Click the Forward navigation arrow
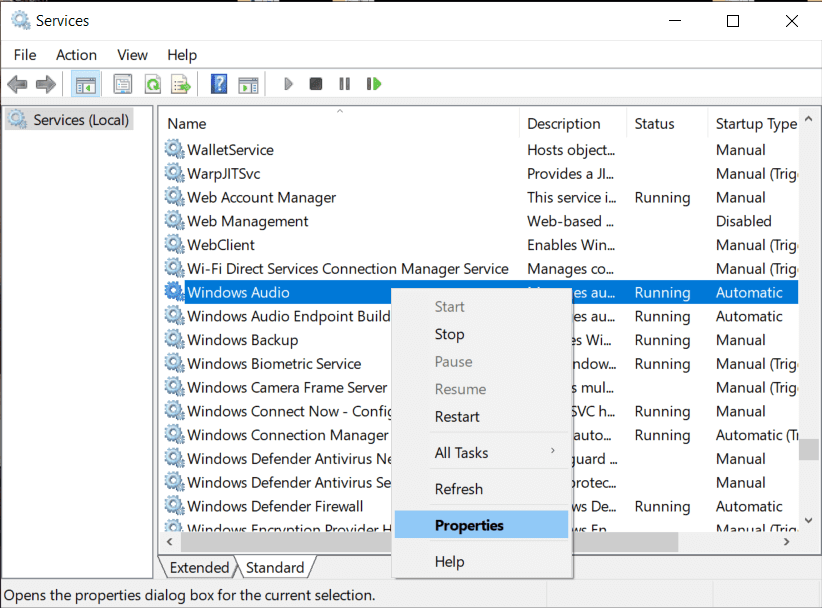 (x=47, y=83)
